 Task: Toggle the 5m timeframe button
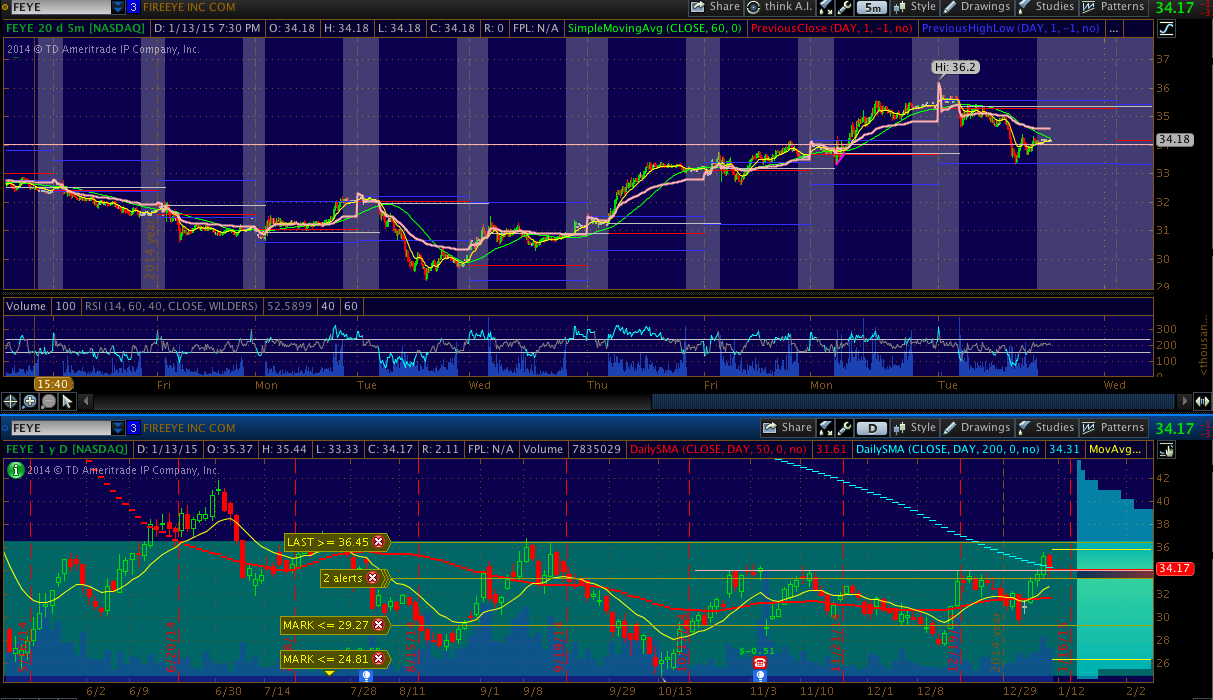[x=871, y=7]
